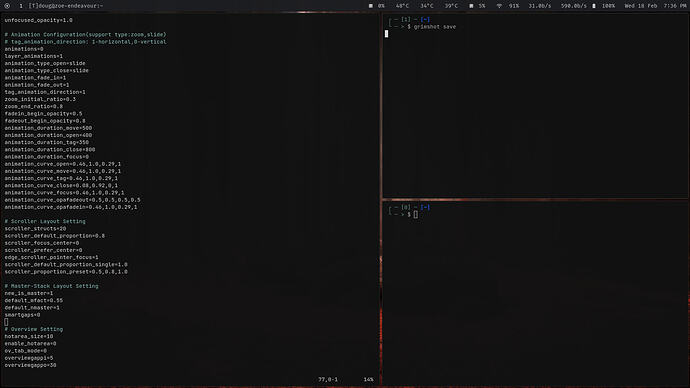Viewport: 690px width, 388px height.
Task: Click the Wi-Fi signal icon in bar
Action: click(499, 6)
